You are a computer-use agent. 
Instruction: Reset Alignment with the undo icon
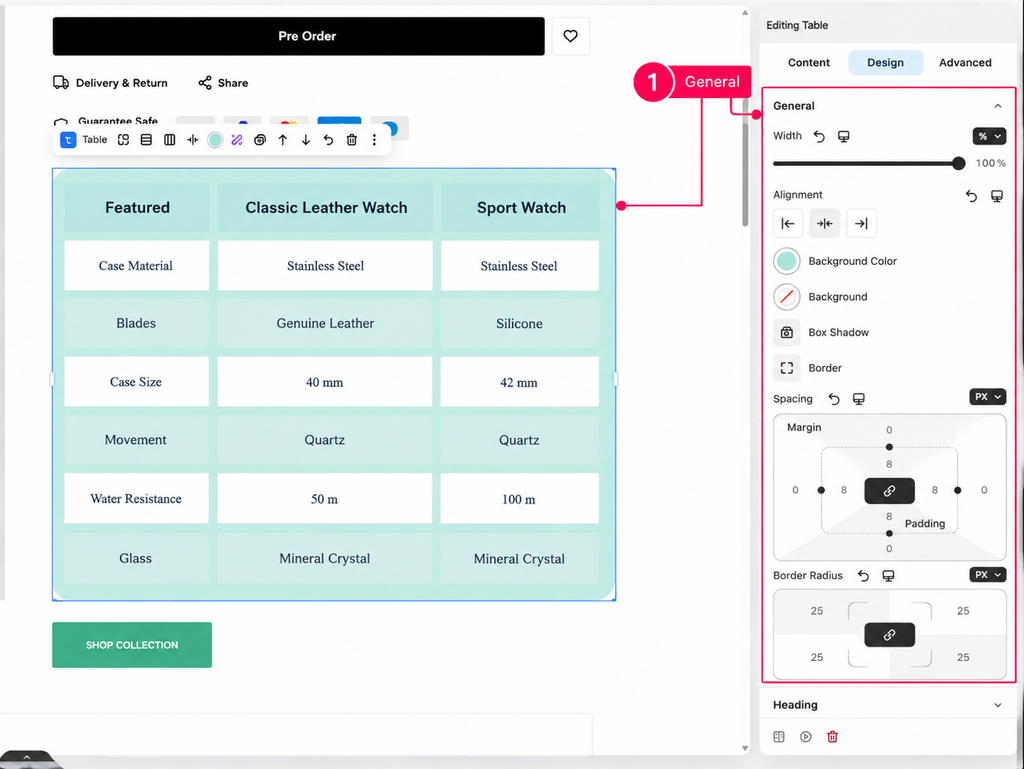(972, 196)
